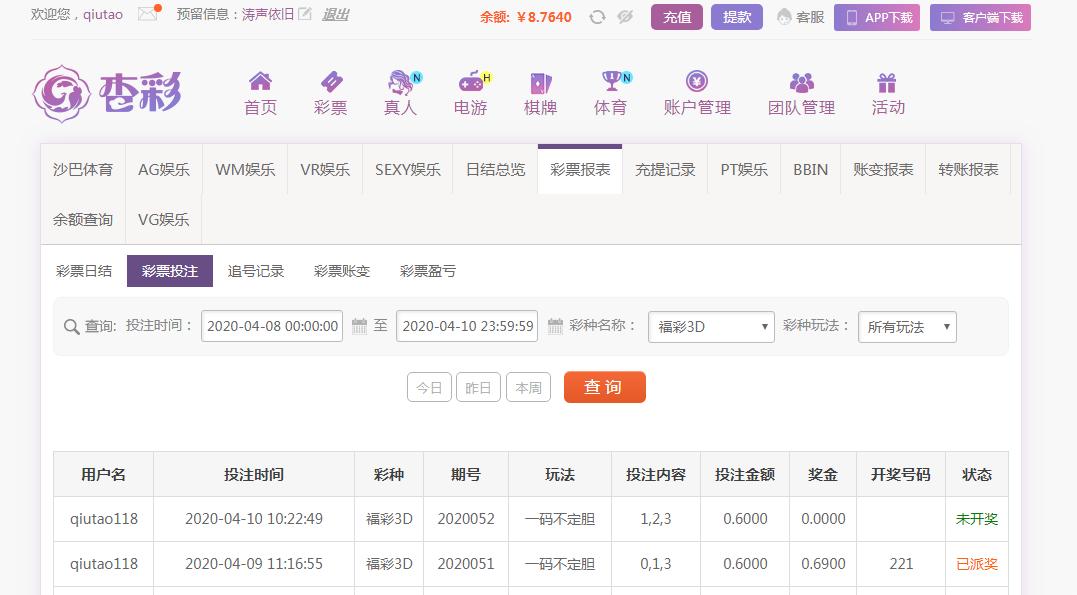
Task: Click the end date time input field
Action: [467, 326]
